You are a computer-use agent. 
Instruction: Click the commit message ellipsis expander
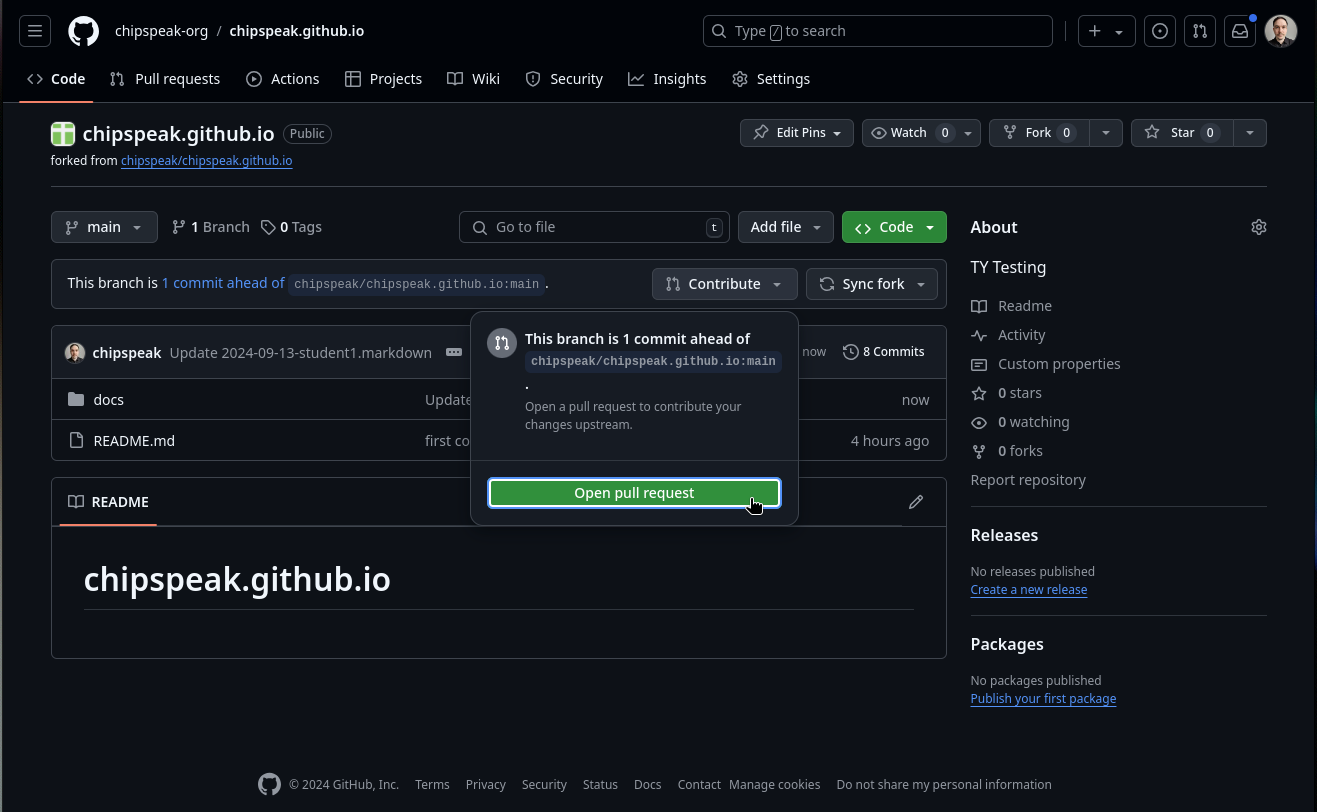click(x=454, y=352)
